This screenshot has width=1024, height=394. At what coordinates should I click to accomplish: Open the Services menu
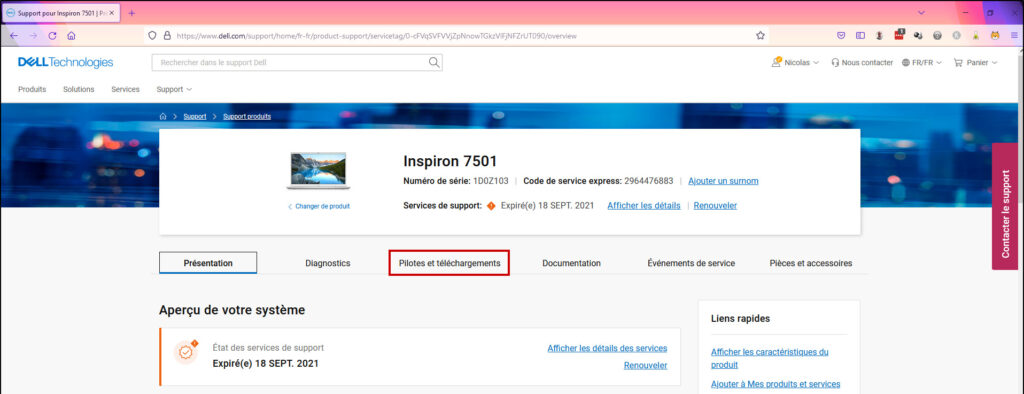click(x=125, y=90)
